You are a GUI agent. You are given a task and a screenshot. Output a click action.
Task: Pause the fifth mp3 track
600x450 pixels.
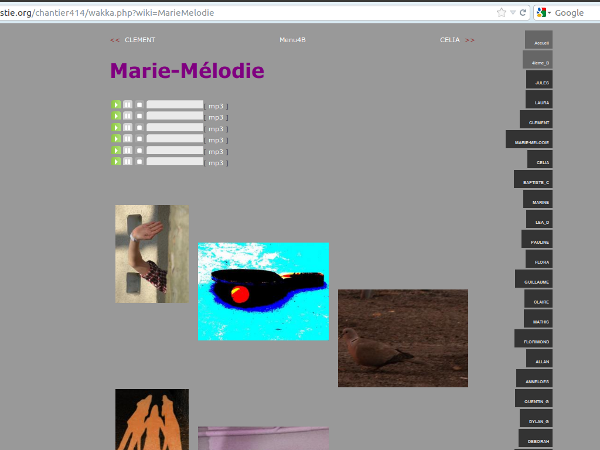128,151
